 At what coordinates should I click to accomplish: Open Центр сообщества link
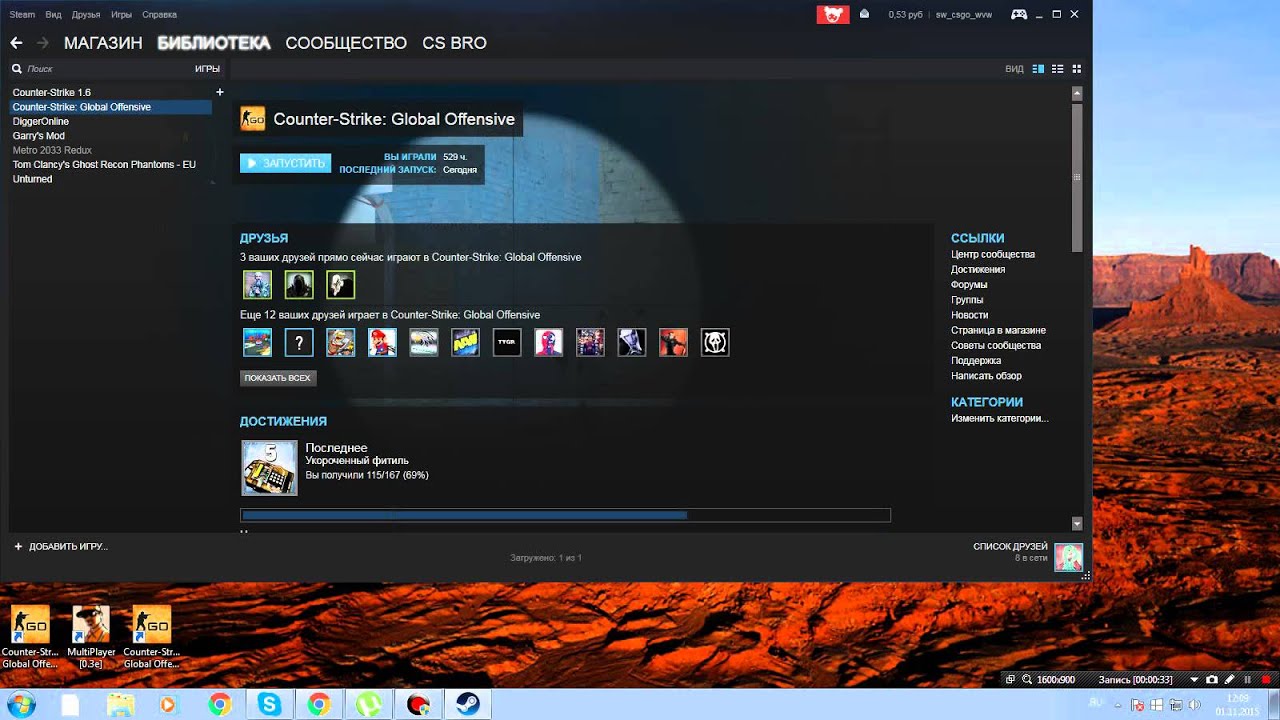pyautogui.click(x=993, y=254)
